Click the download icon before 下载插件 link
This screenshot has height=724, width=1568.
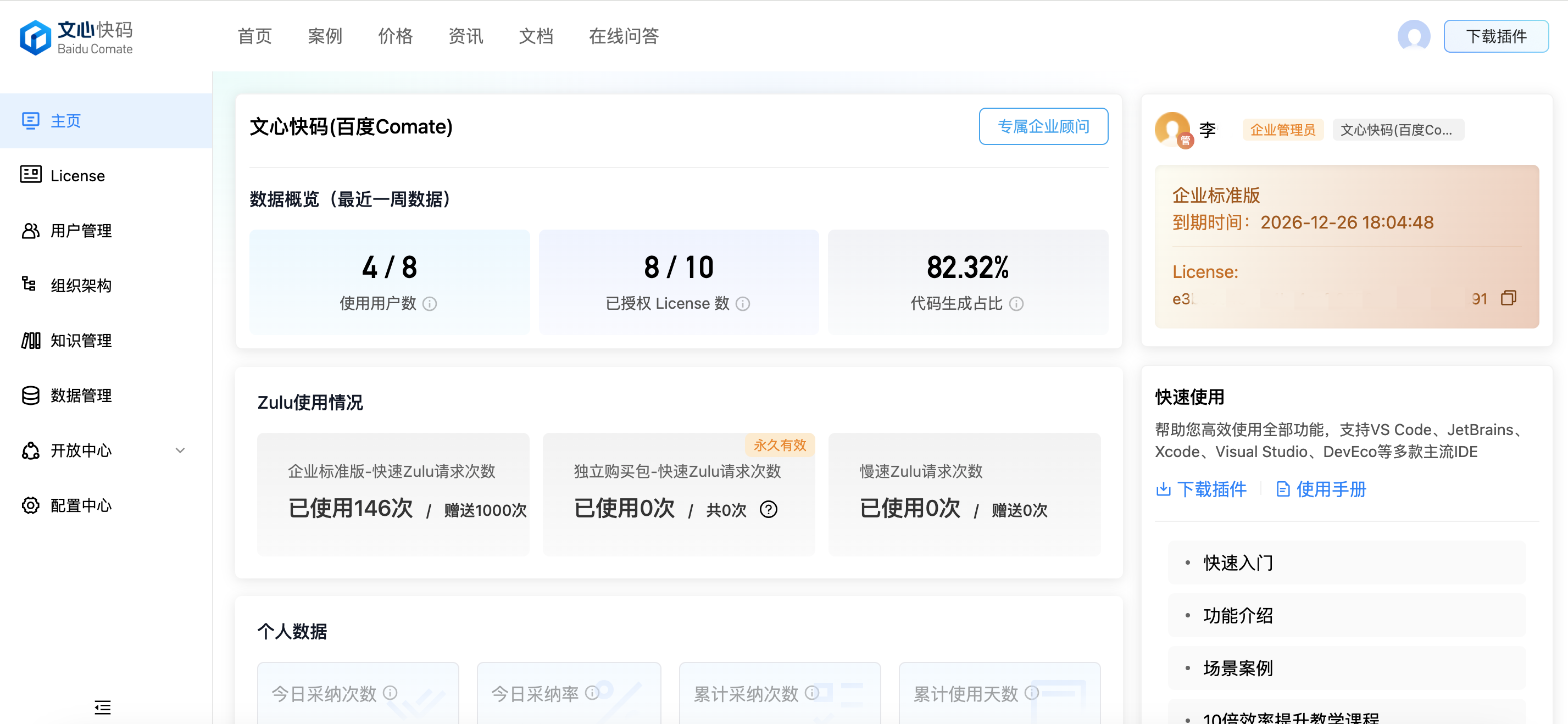pyautogui.click(x=1163, y=489)
